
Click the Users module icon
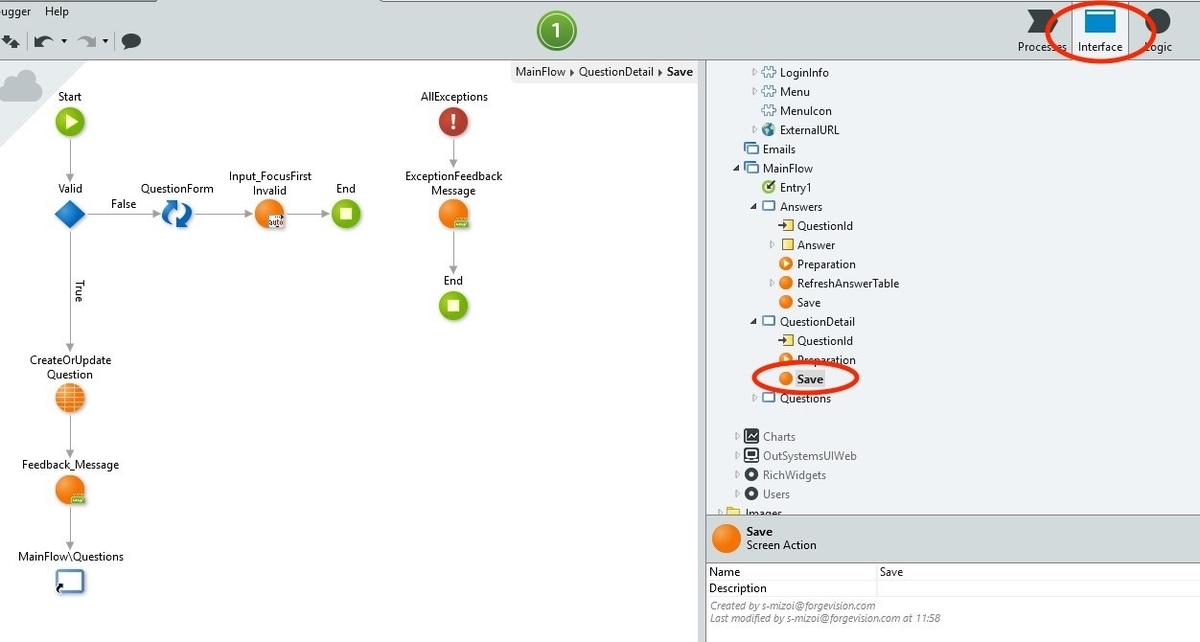click(751, 494)
